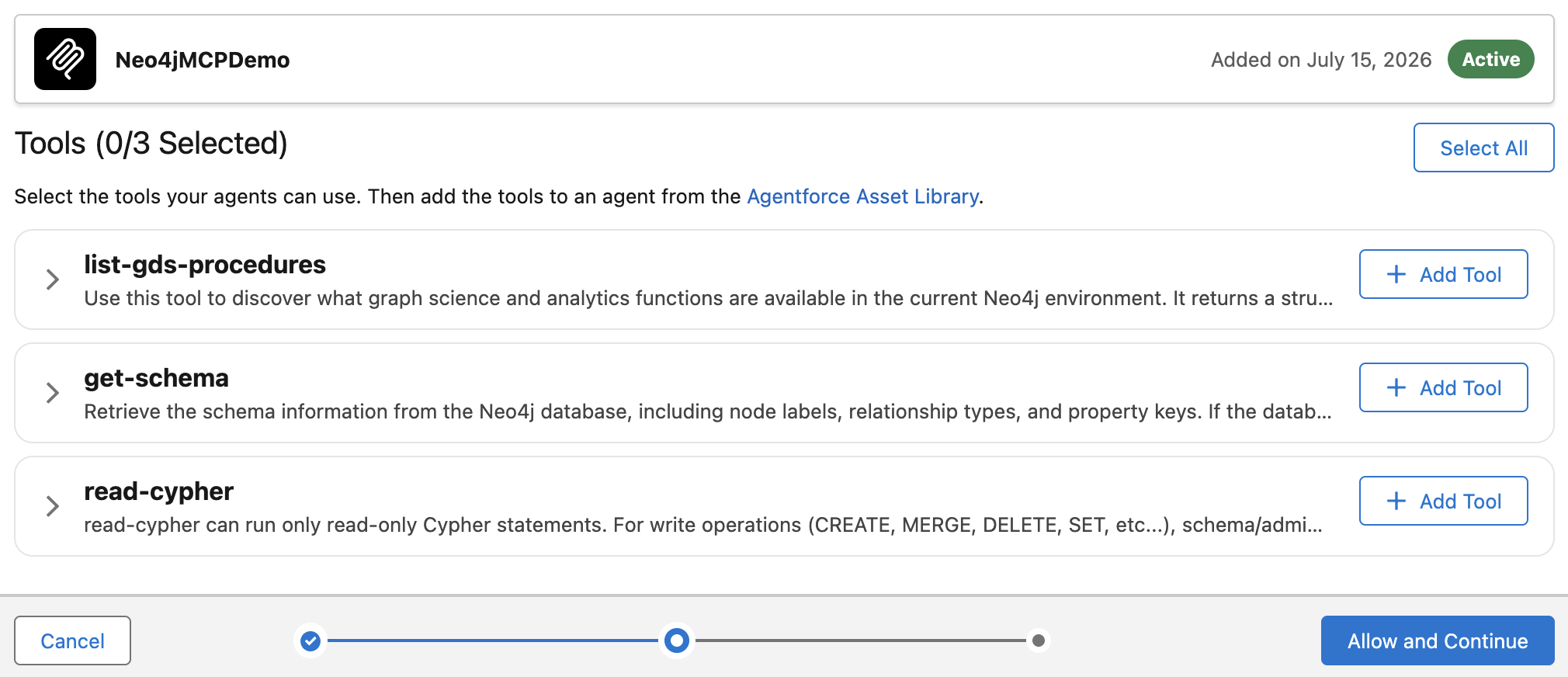Viewport: 1568px width, 677px height.
Task: Click the get-schema description starting with Retrieve
Action: [x=708, y=411]
